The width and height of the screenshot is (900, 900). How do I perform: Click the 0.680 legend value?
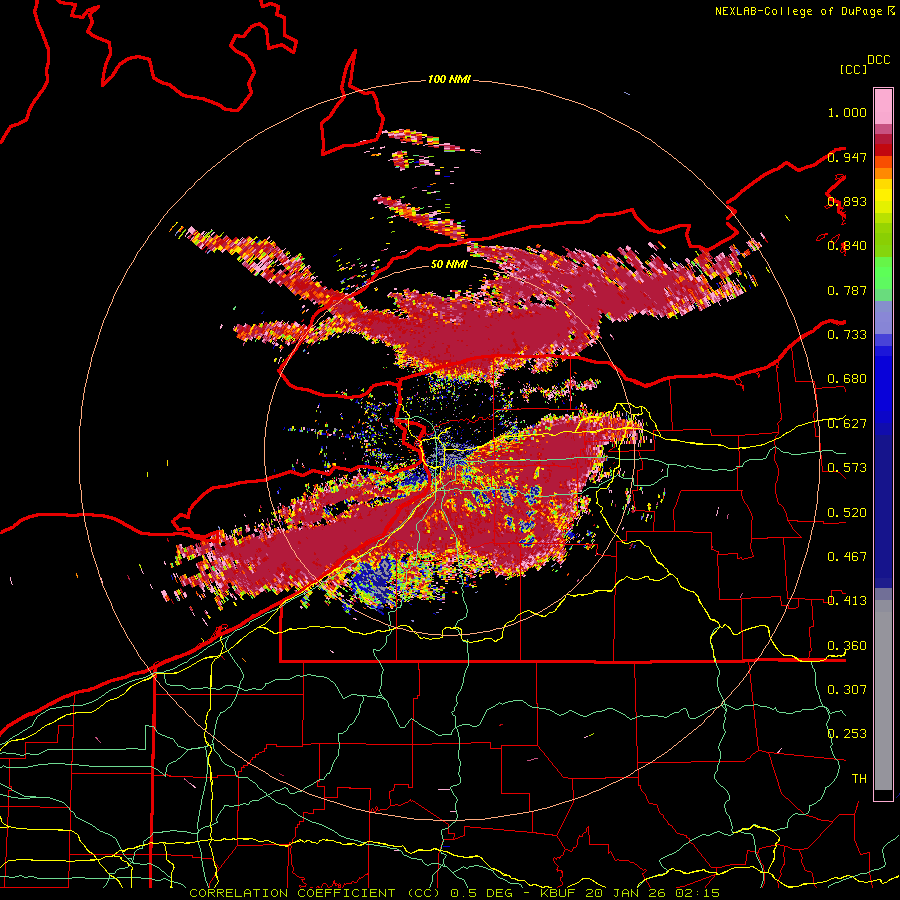[x=847, y=379]
